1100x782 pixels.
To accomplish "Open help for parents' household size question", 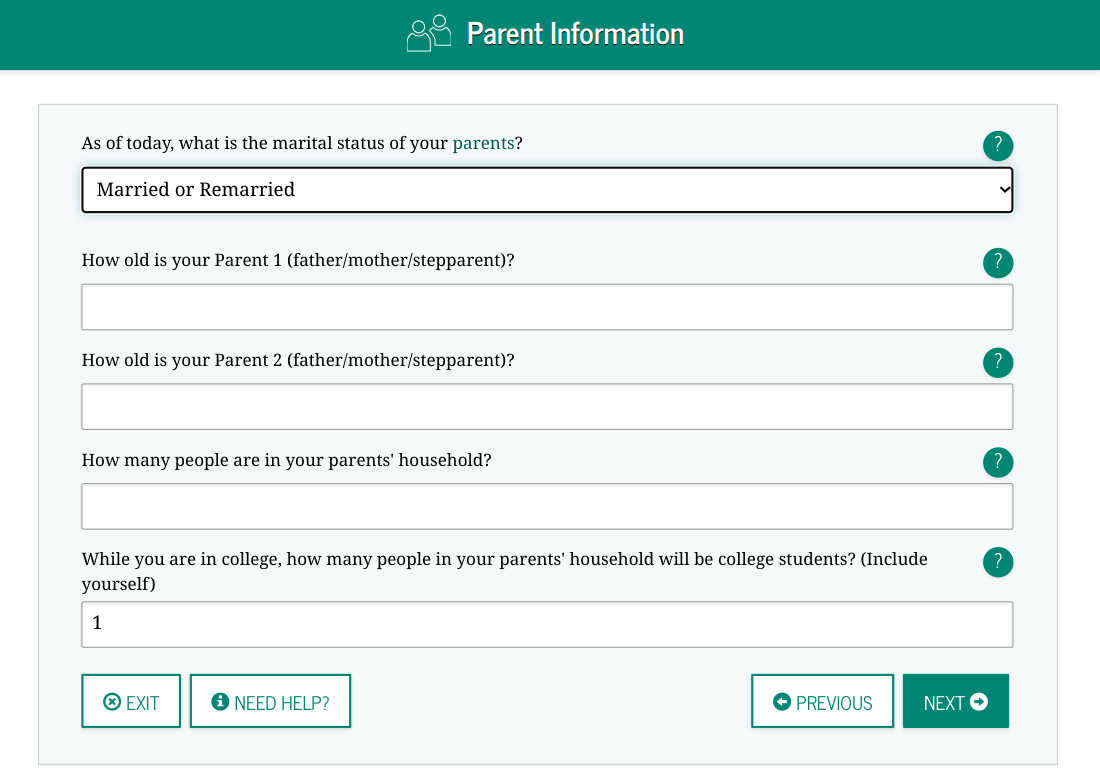I will [998, 462].
